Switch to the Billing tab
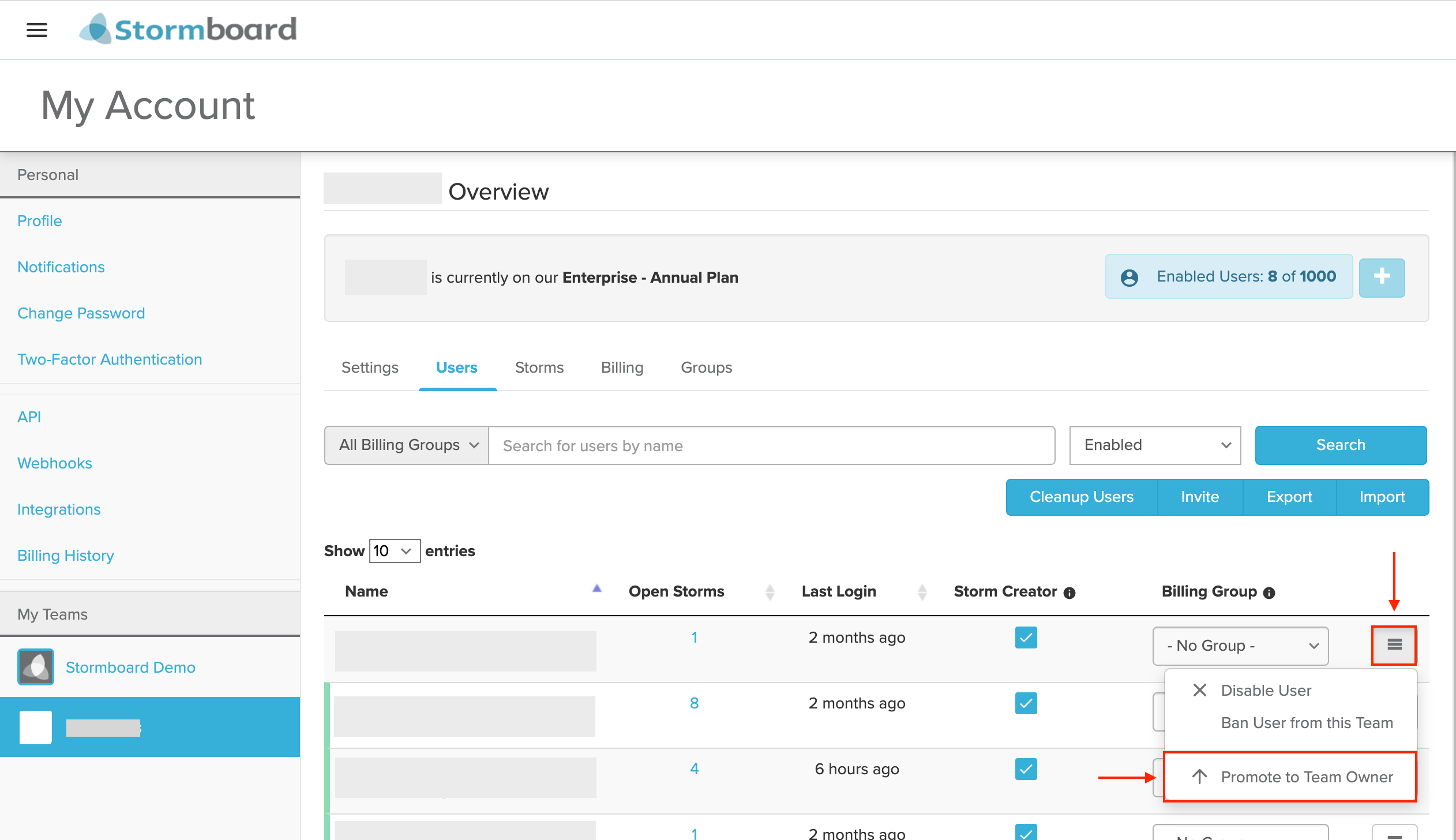The image size is (1456, 840). pyautogui.click(x=620, y=367)
